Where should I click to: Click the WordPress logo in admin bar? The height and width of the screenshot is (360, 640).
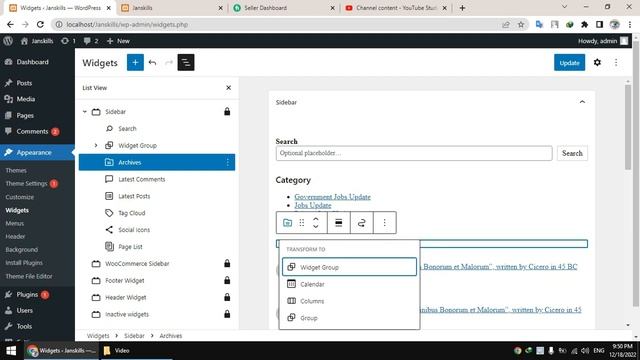coord(8,41)
